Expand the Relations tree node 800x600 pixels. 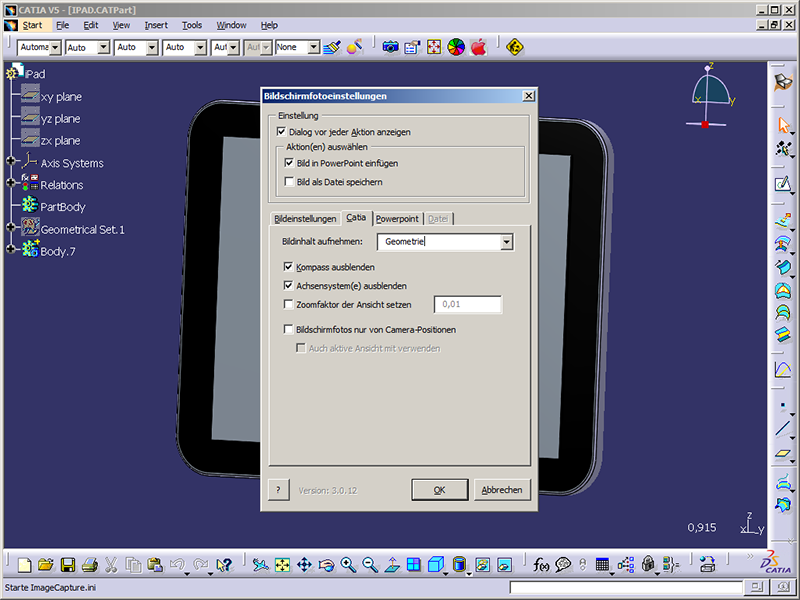coord(10,183)
